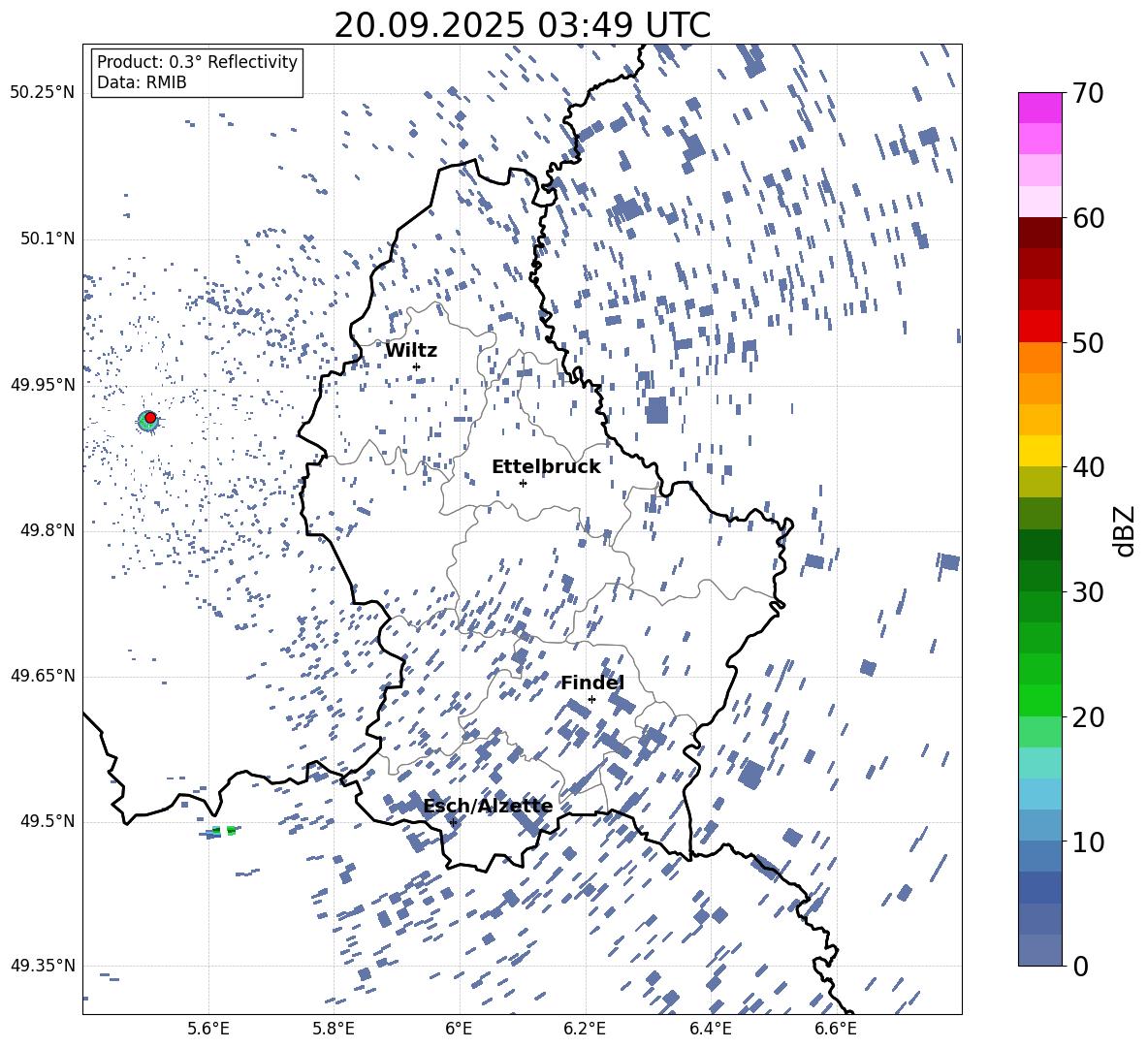
Task: Click the cross marker below Ettelbruck
Action: (523, 483)
